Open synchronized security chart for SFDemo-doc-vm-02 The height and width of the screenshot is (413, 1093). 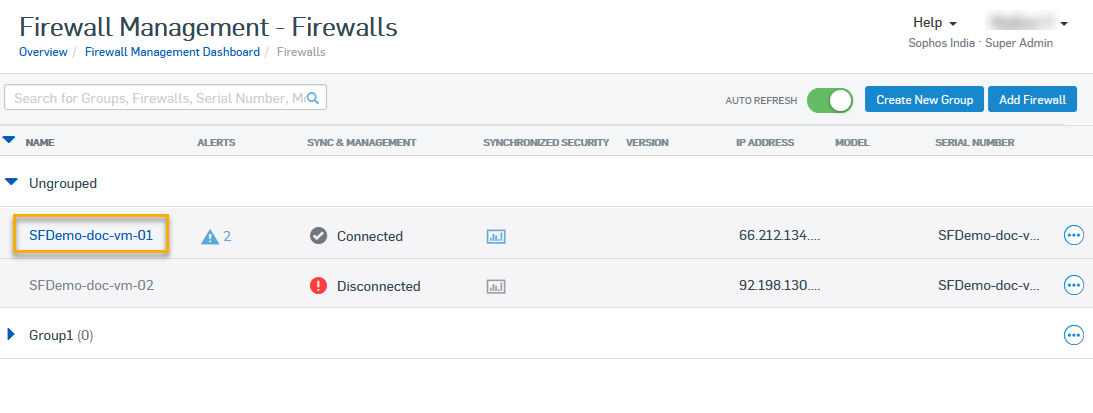[496, 286]
